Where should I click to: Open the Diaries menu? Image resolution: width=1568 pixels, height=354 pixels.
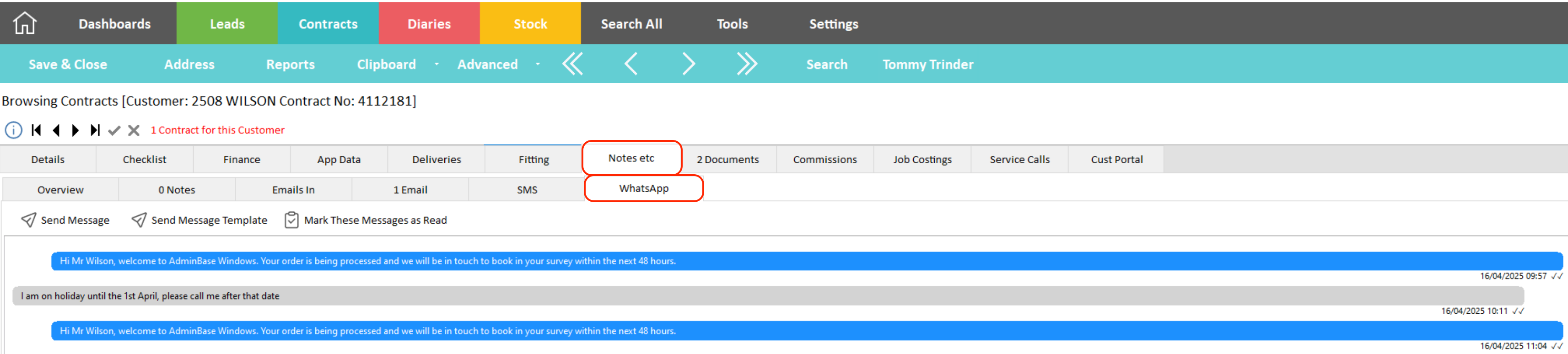click(x=429, y=24)
